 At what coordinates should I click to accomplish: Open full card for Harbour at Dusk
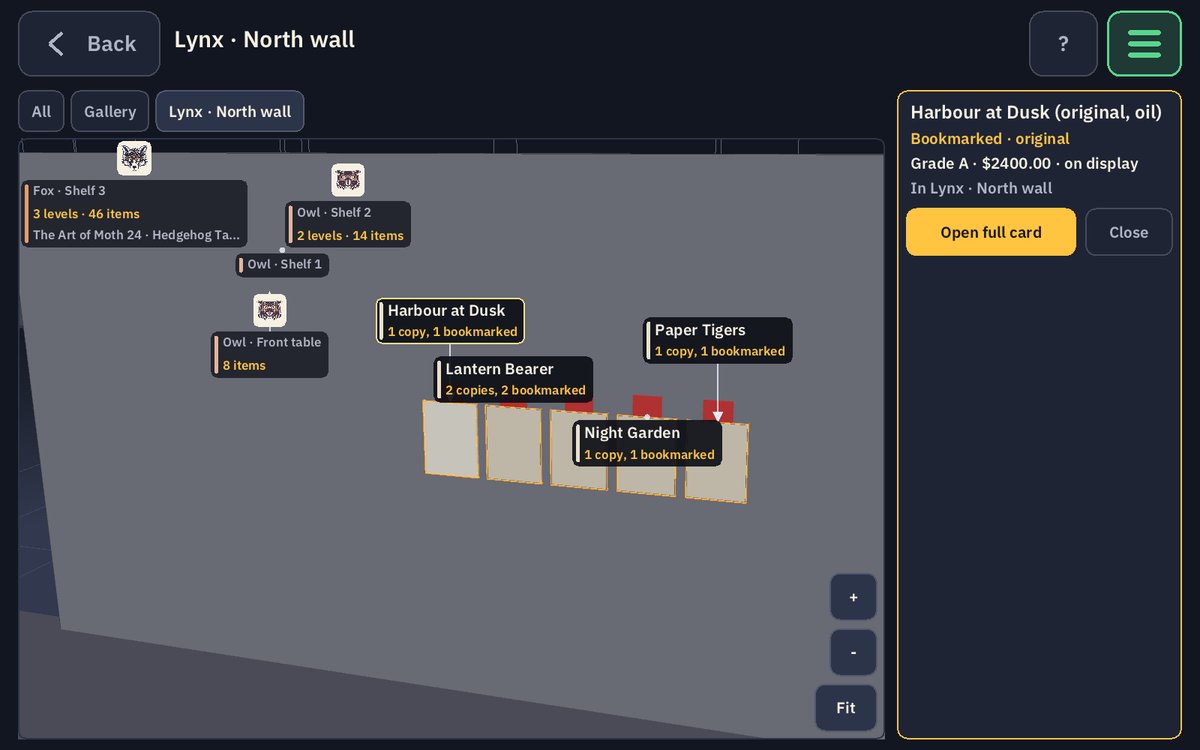[x=991, y=232]
